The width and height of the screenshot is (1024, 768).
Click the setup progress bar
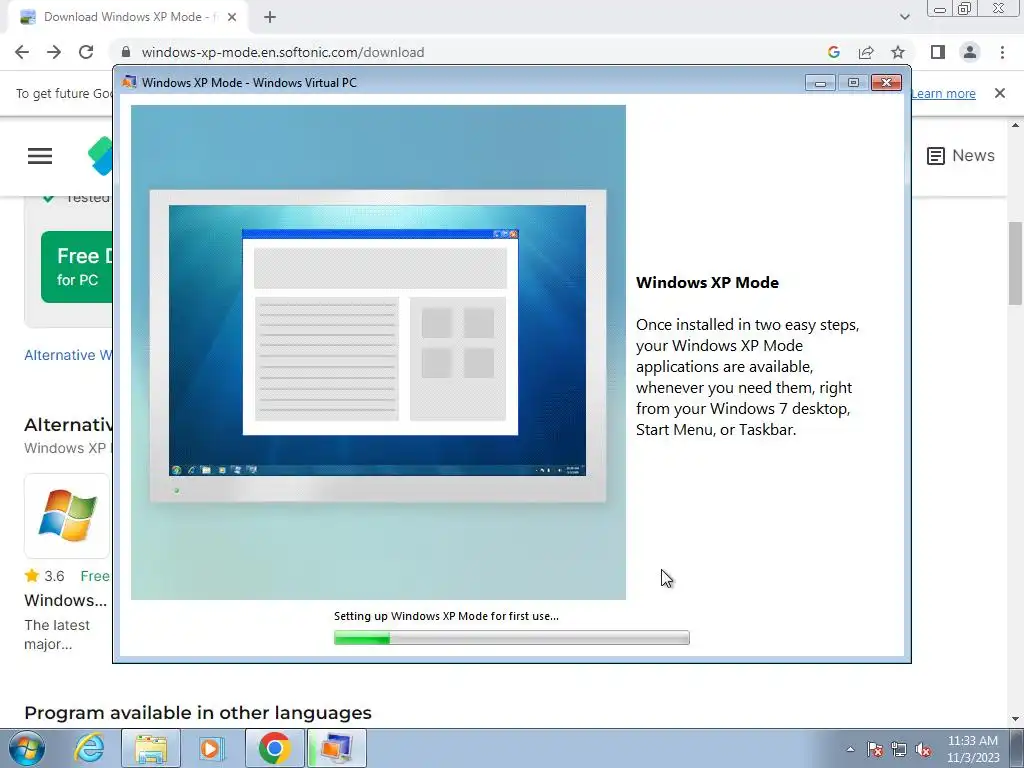(x=511, y=638)
